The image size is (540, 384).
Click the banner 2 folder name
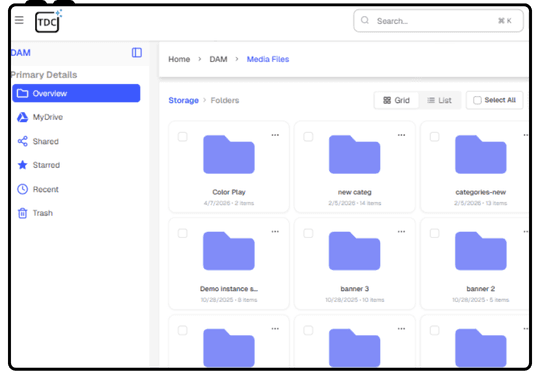click(481, 289)
